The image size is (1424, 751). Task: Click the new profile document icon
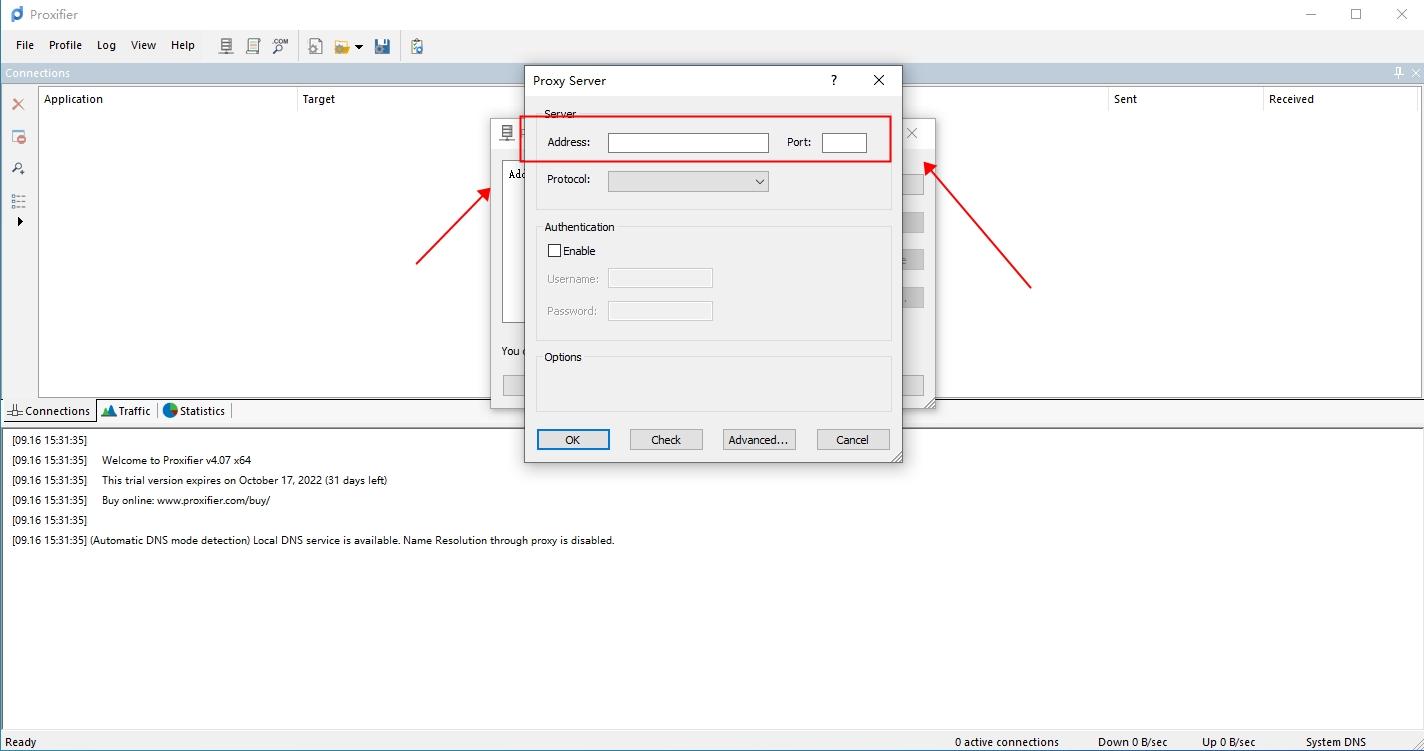pos(315,46)
